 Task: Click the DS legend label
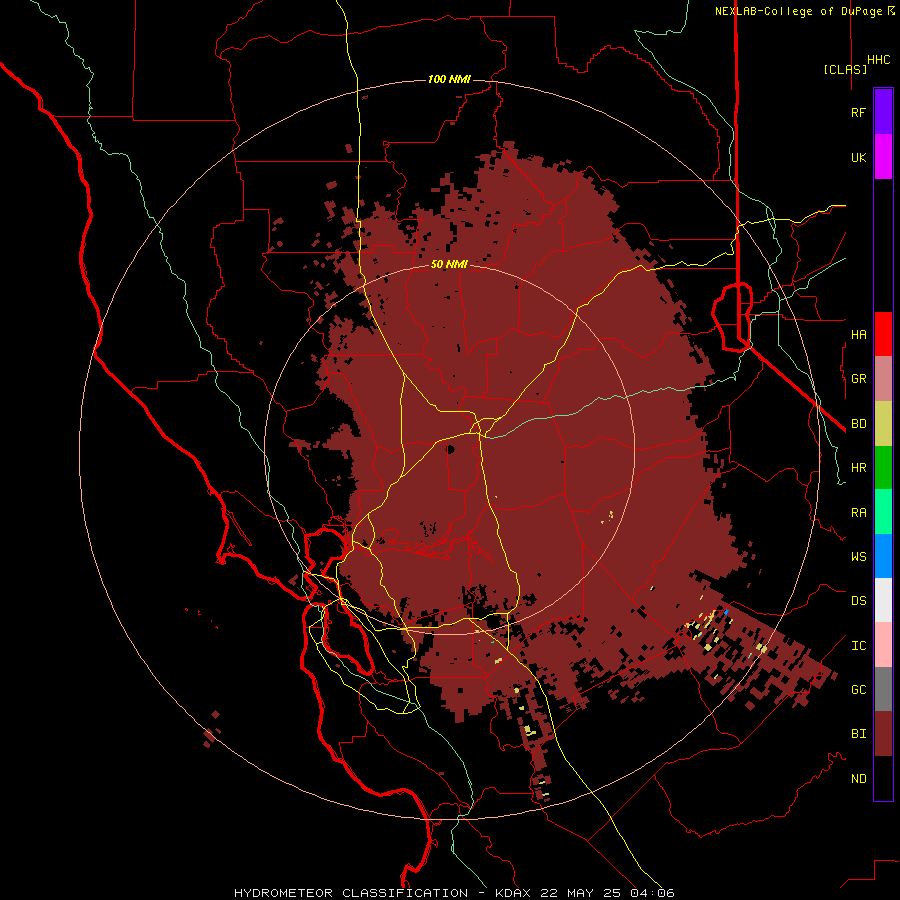click(858, 601)
